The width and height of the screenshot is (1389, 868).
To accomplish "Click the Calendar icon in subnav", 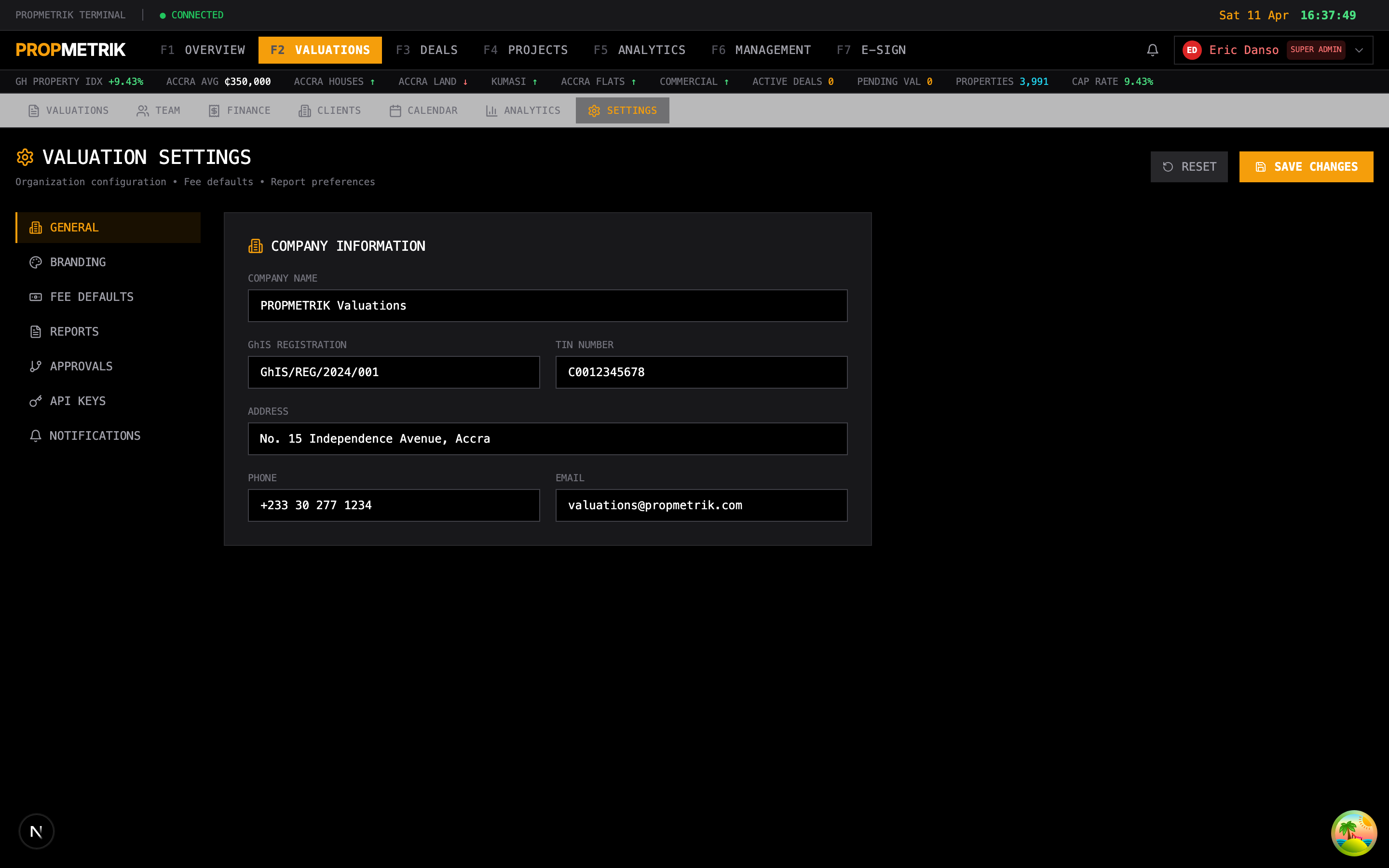I will [395, 111].
